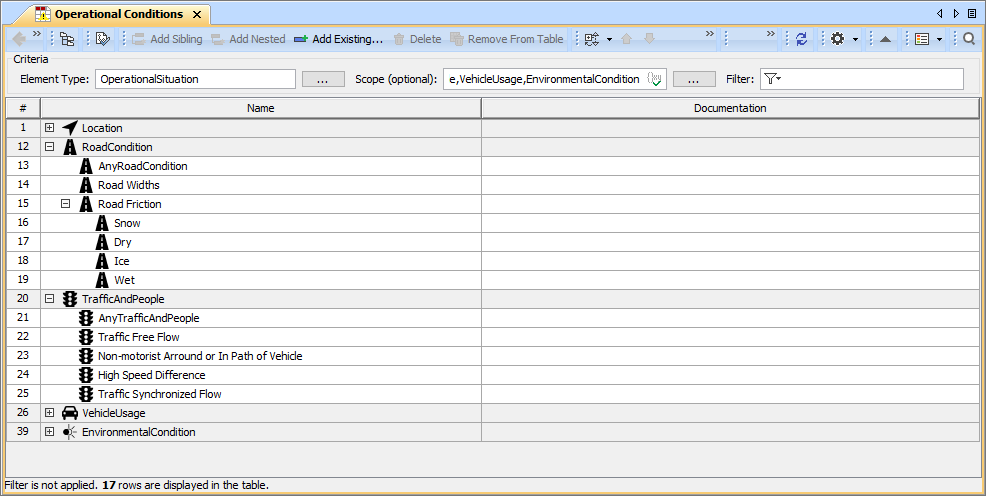Viewport: 986px width, 496px height.
Task: Expand the Location row
Action: 50,128
